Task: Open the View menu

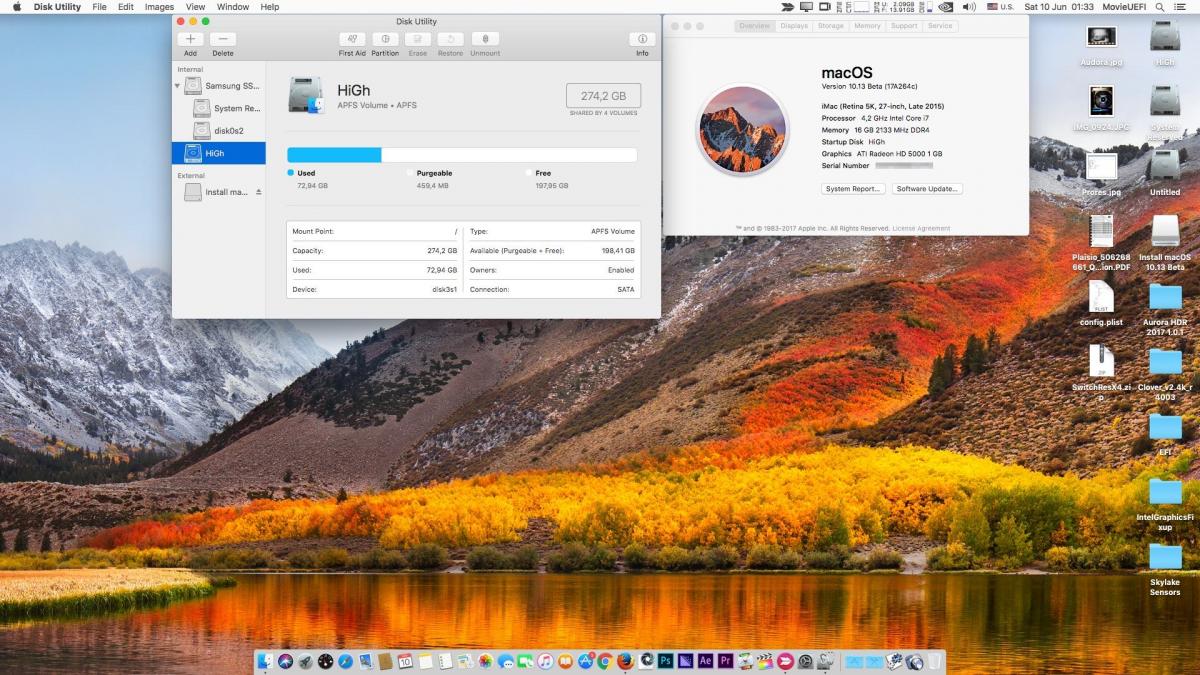Action: (x=195, y=7)
